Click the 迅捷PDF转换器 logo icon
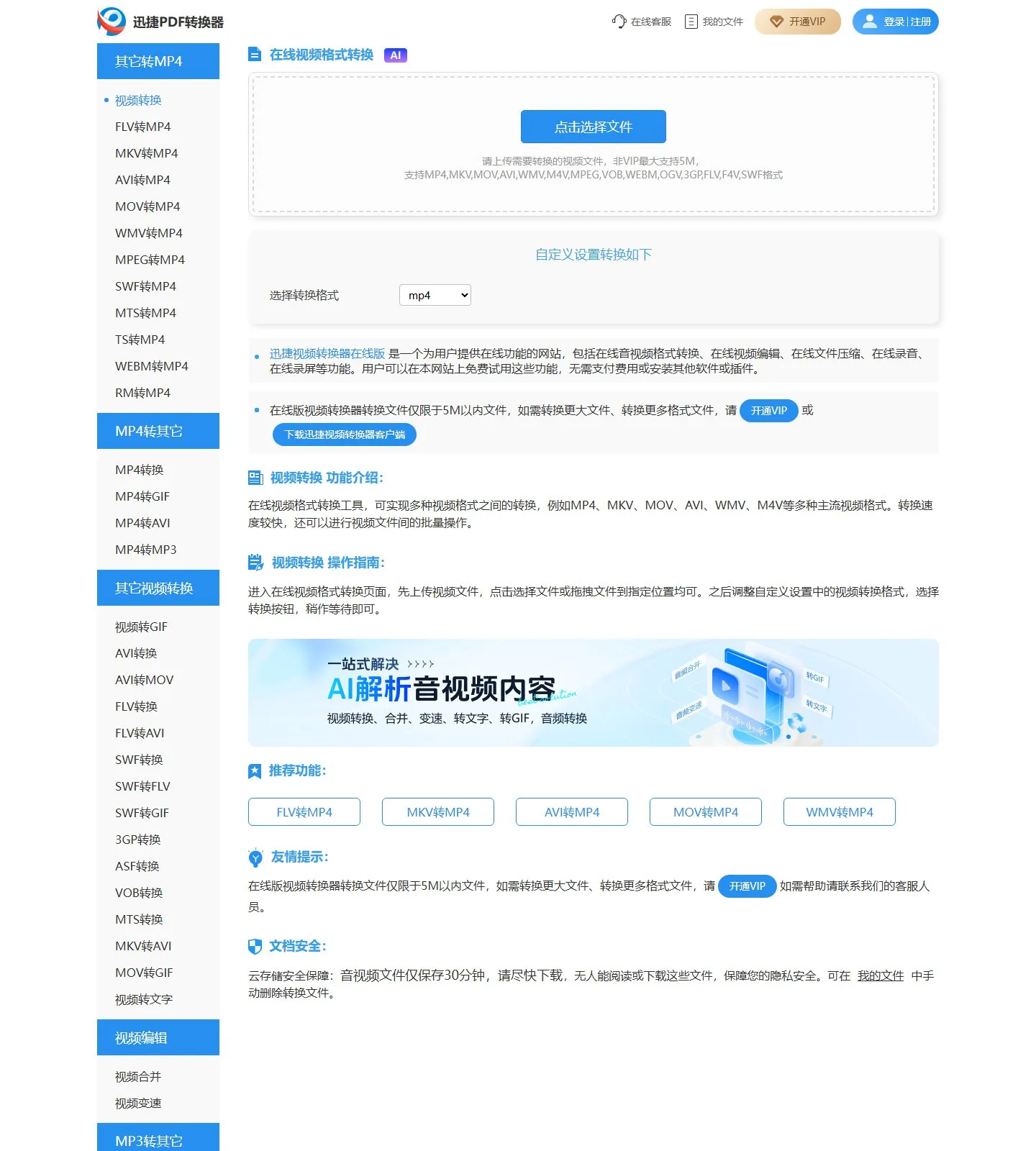The width and height of the screenshot is (1036, 1151). click(112, 22)
